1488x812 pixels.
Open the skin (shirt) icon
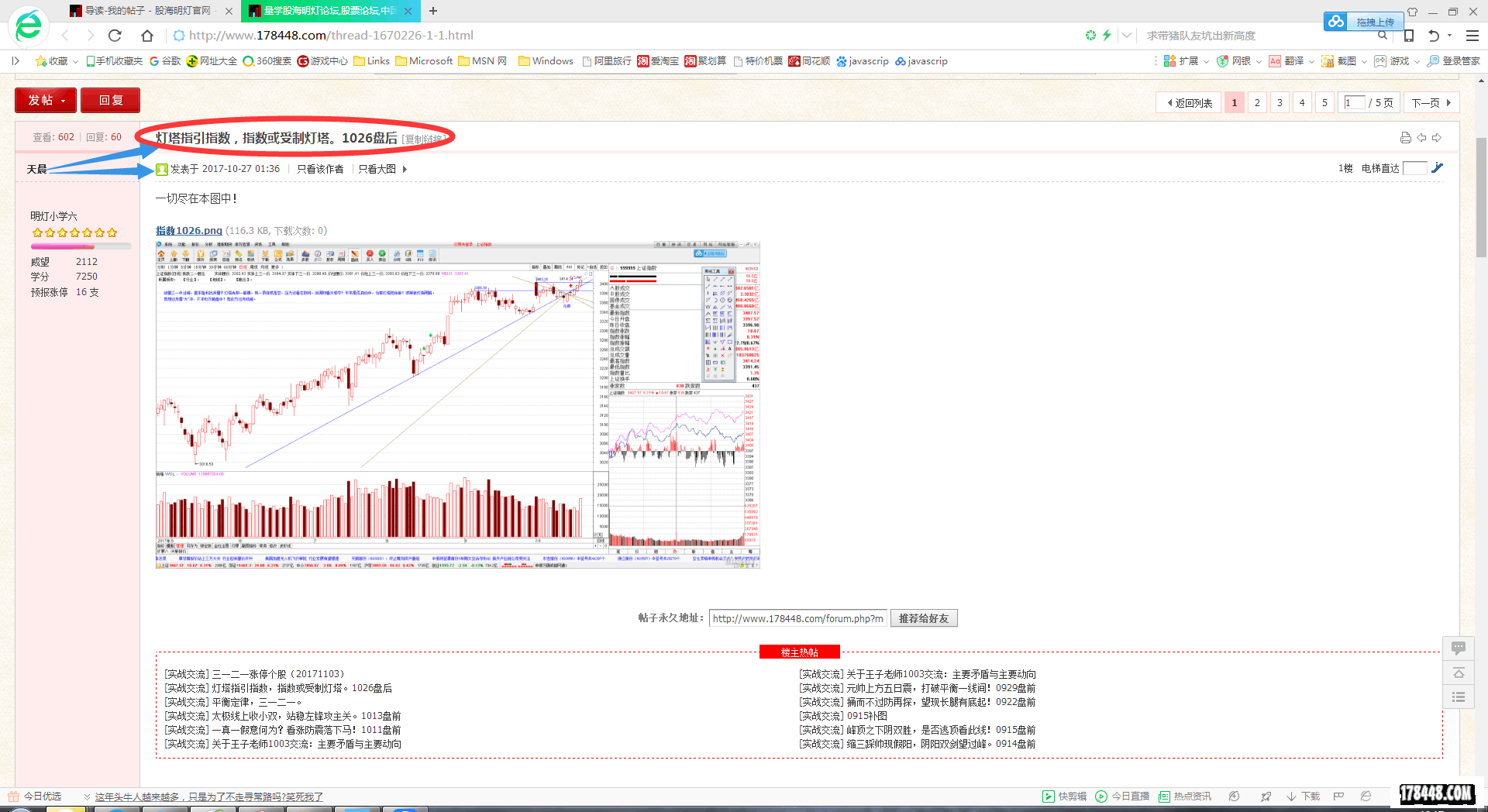point(1412,12)
